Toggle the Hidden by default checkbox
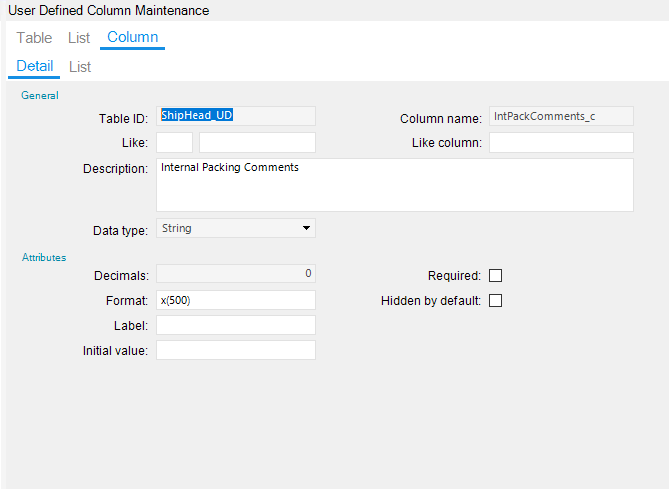 [495, 301]
